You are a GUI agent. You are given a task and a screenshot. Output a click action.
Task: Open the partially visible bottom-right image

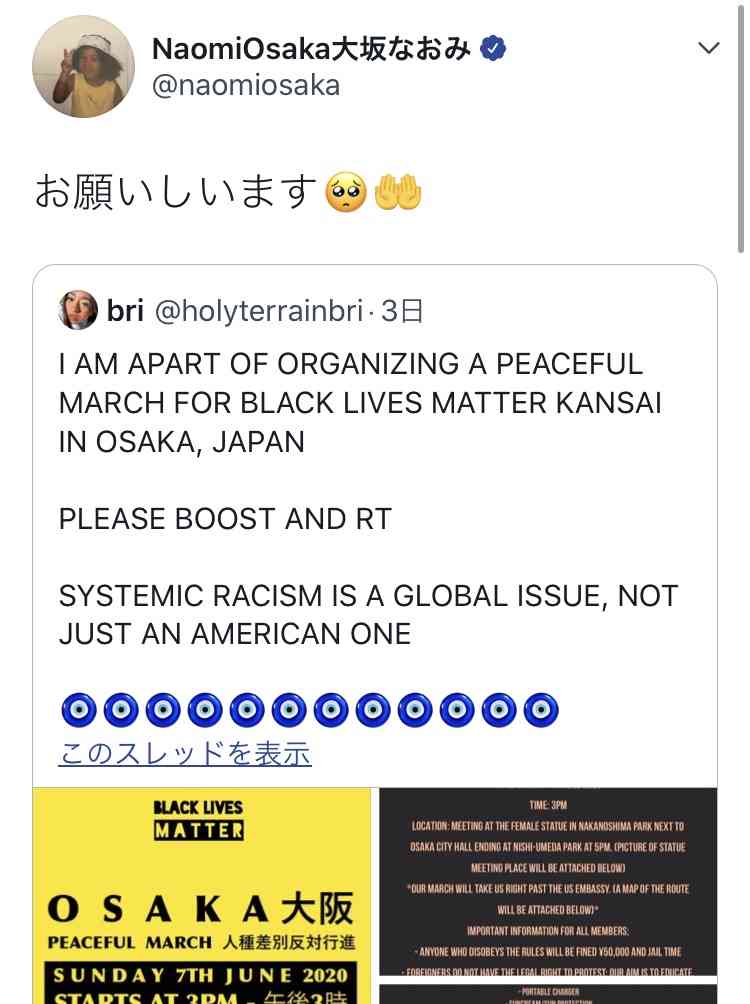point(548,993)
